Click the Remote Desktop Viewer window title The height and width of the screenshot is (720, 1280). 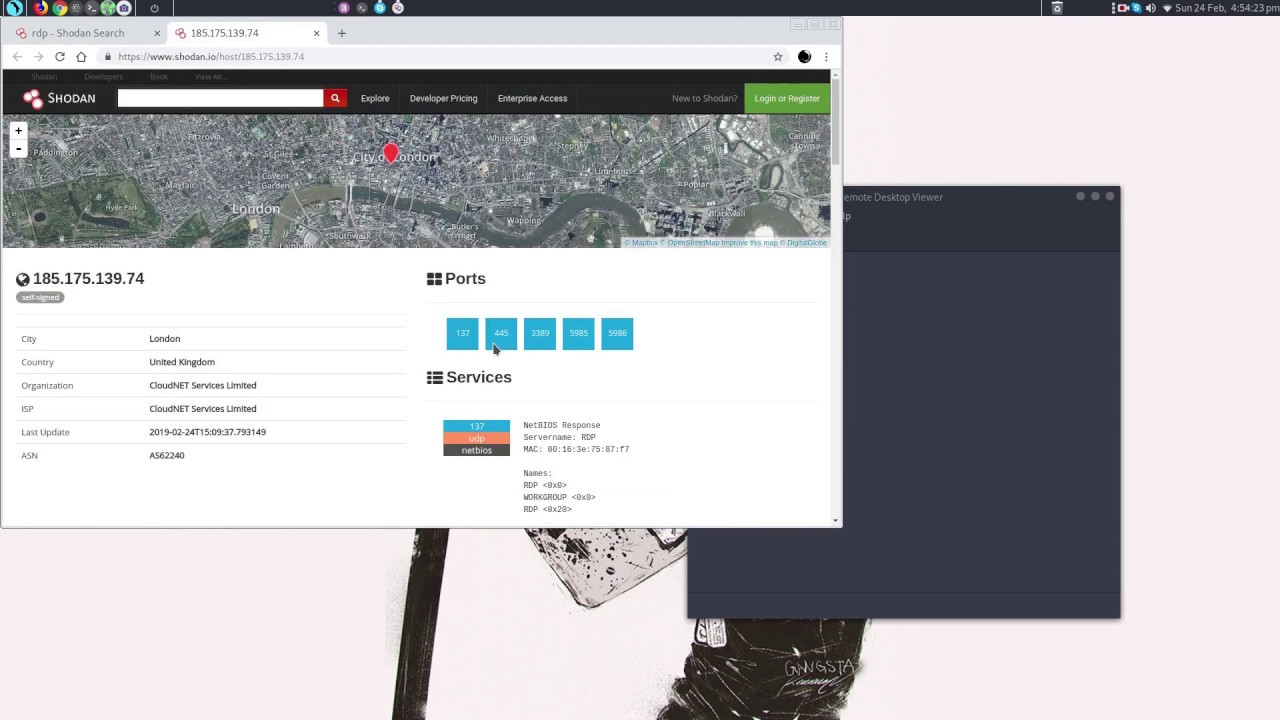(x=893, y=197)
